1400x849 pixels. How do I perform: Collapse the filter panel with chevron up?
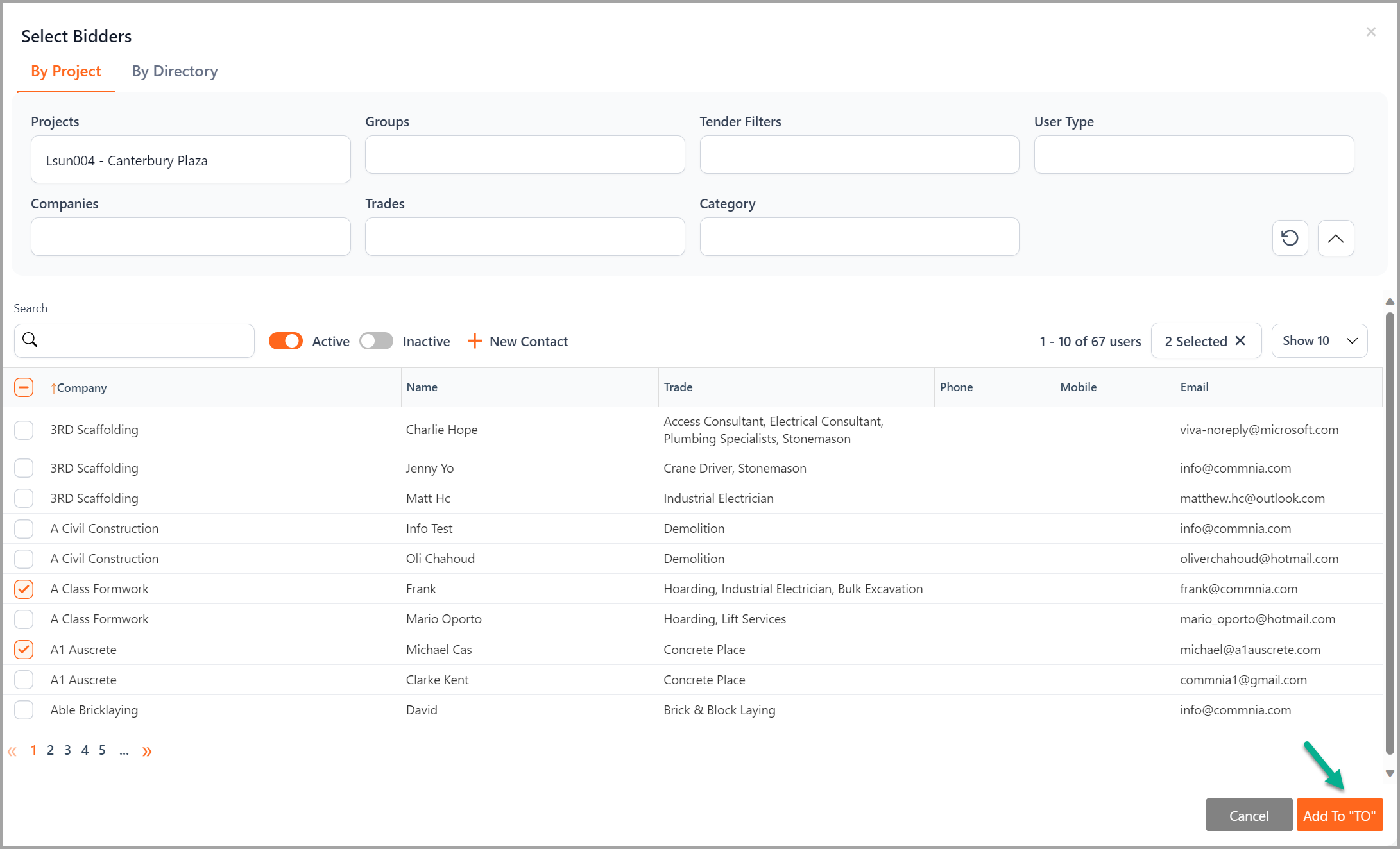pos(1336,238)
